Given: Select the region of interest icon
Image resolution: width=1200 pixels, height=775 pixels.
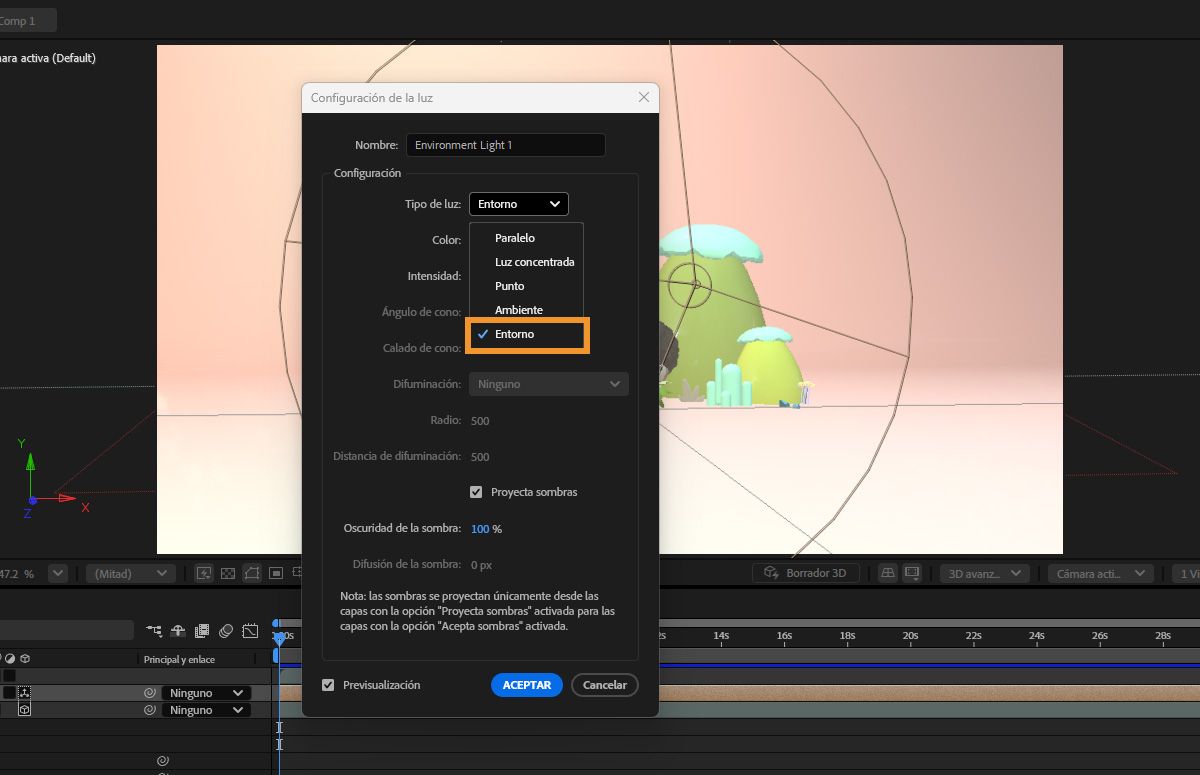Looking at the screenshot, I should point(276,573).
